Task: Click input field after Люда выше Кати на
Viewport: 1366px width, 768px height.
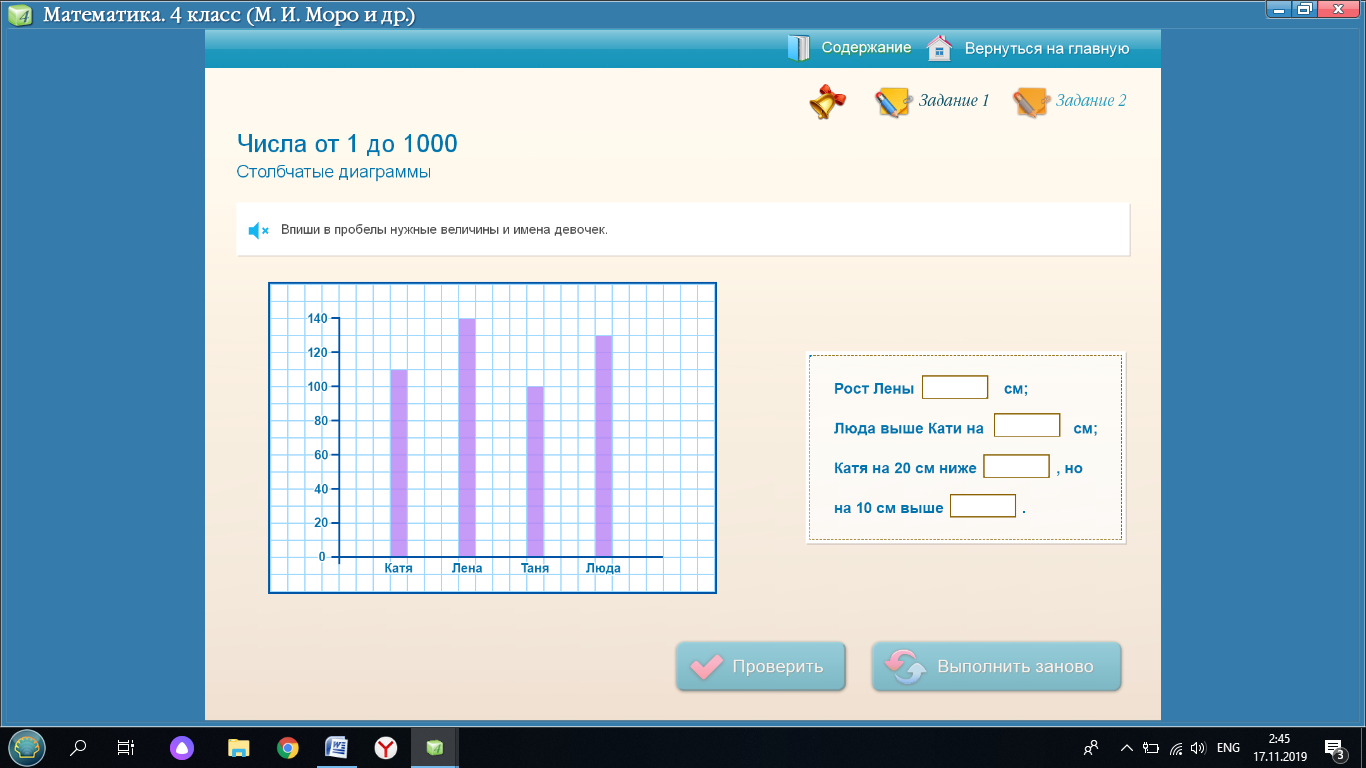Action: 1026,427
